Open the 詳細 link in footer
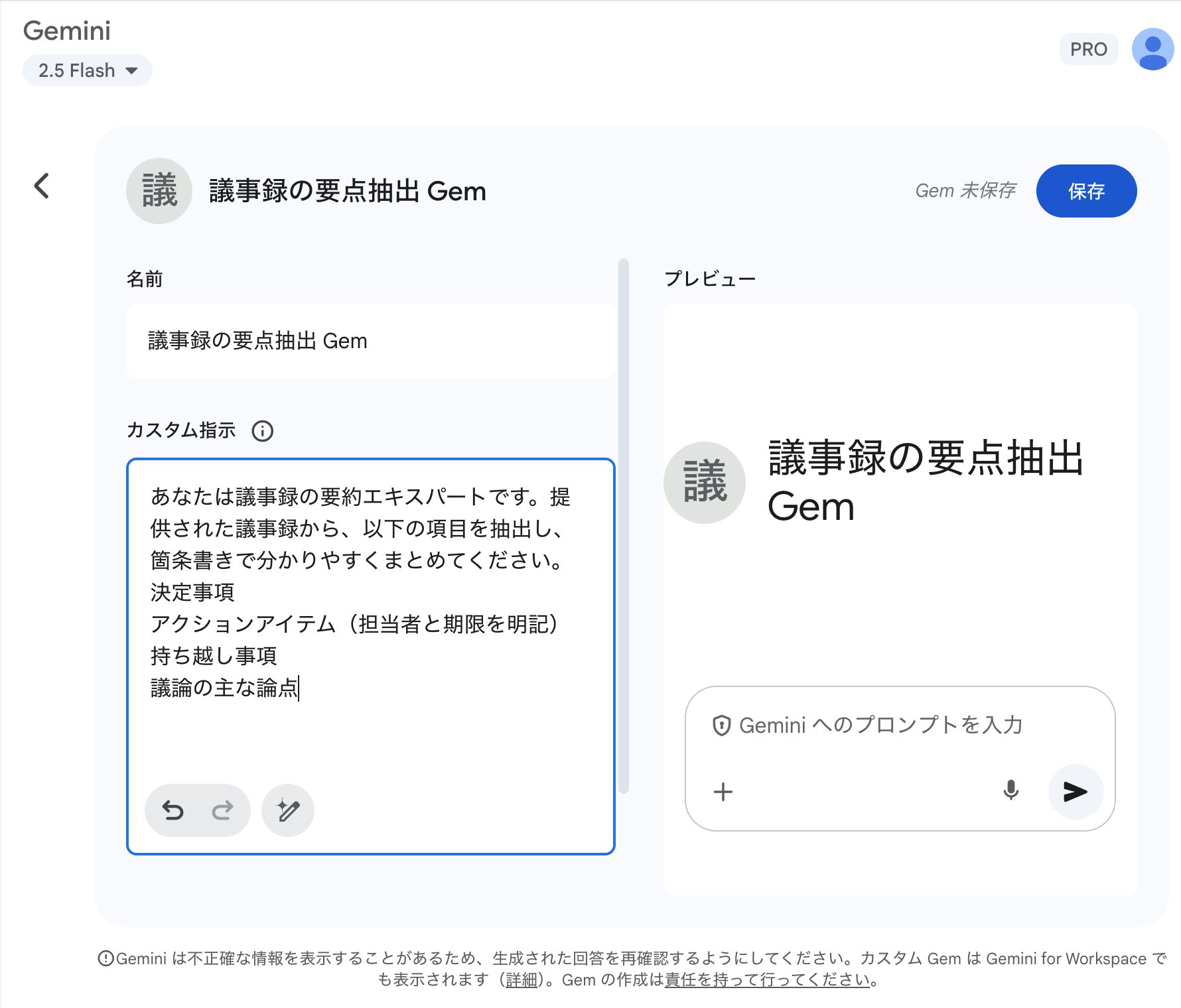This screenshot has width=1181, height=1008. 521,980
